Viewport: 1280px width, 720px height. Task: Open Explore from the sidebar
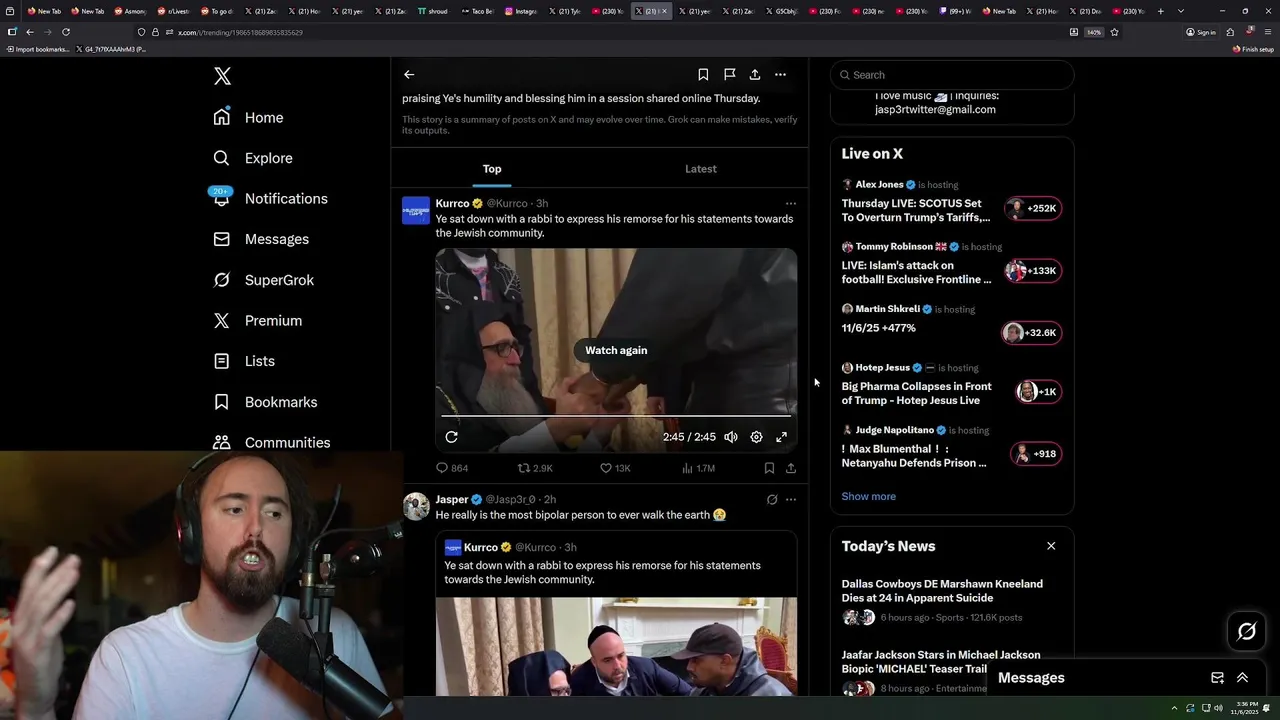[253, 158]
